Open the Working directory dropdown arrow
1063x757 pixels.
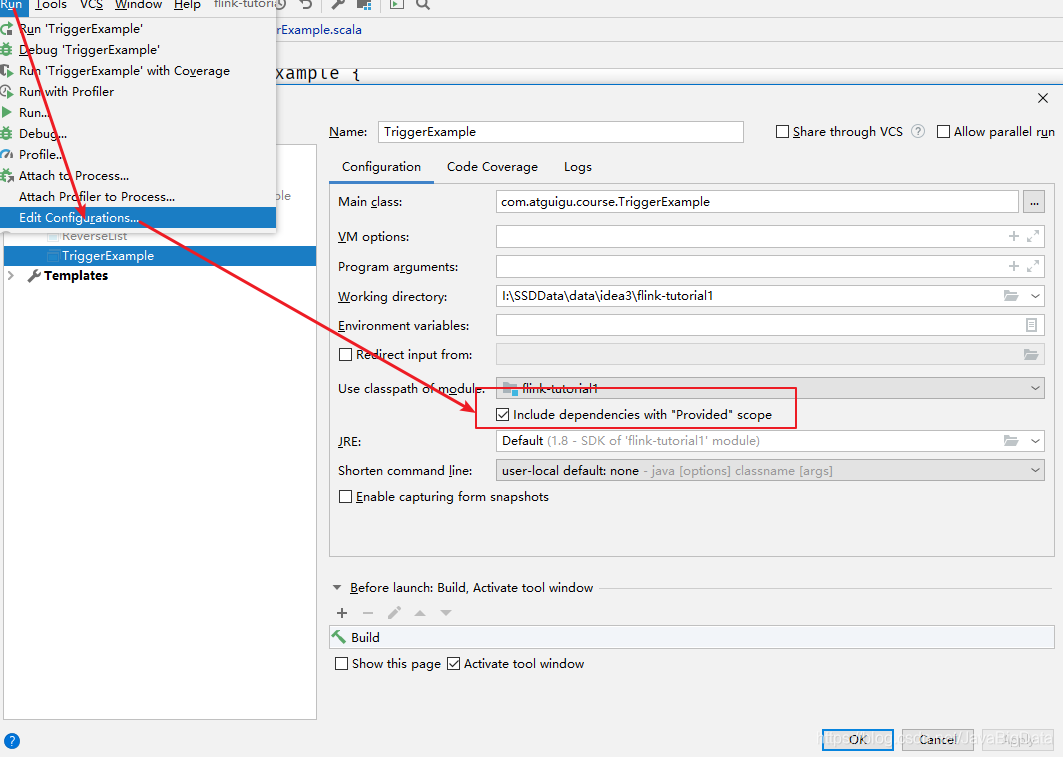1035,295
